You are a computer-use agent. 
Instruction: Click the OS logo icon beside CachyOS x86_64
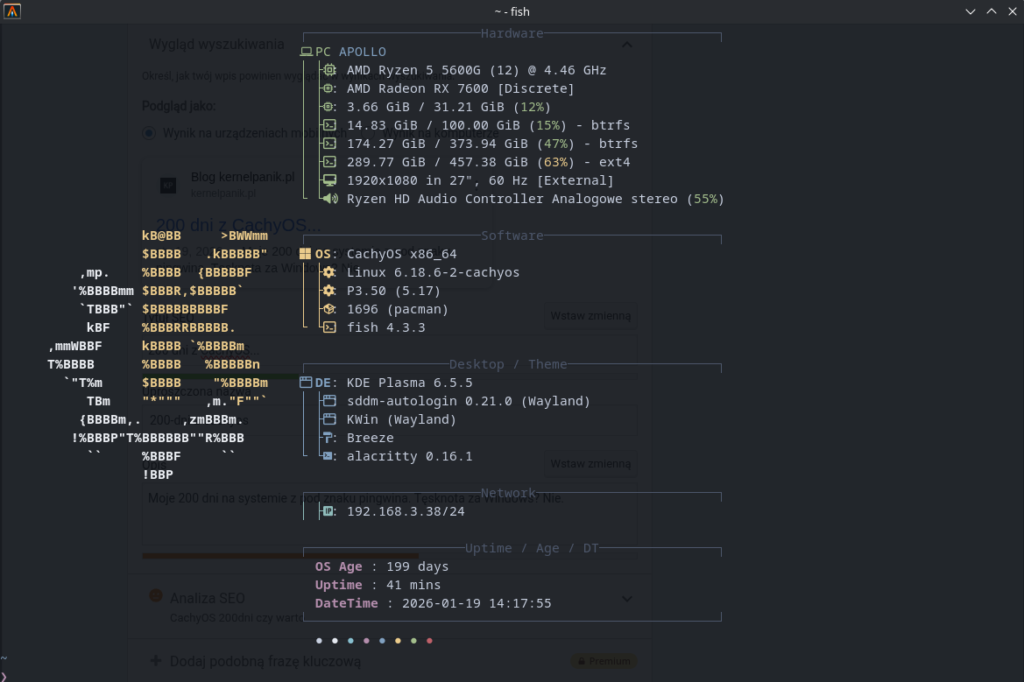tap(305, 254)
